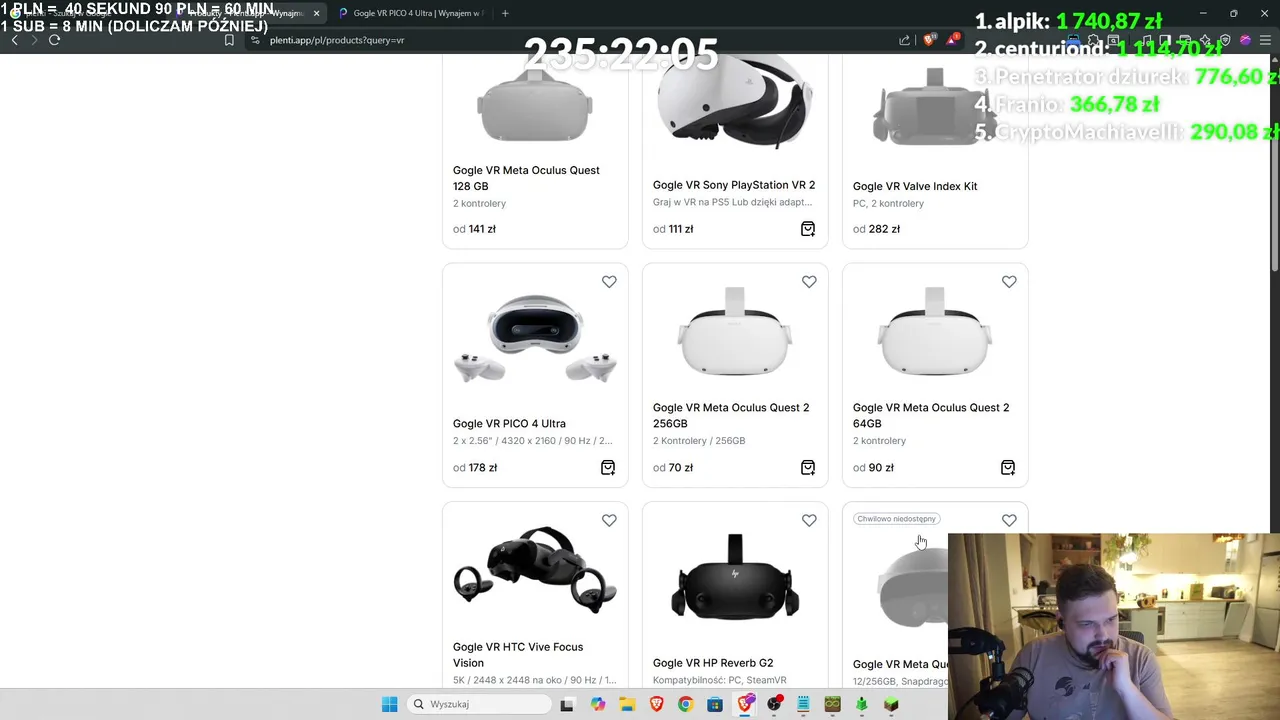Open Brave Rewards triangle icon

pos(953,40)
